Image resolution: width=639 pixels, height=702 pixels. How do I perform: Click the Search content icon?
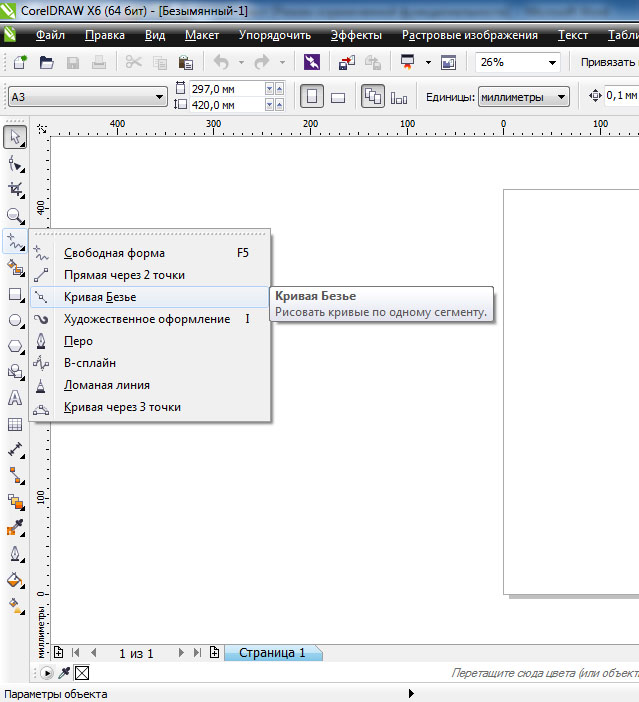click(312, 62)
